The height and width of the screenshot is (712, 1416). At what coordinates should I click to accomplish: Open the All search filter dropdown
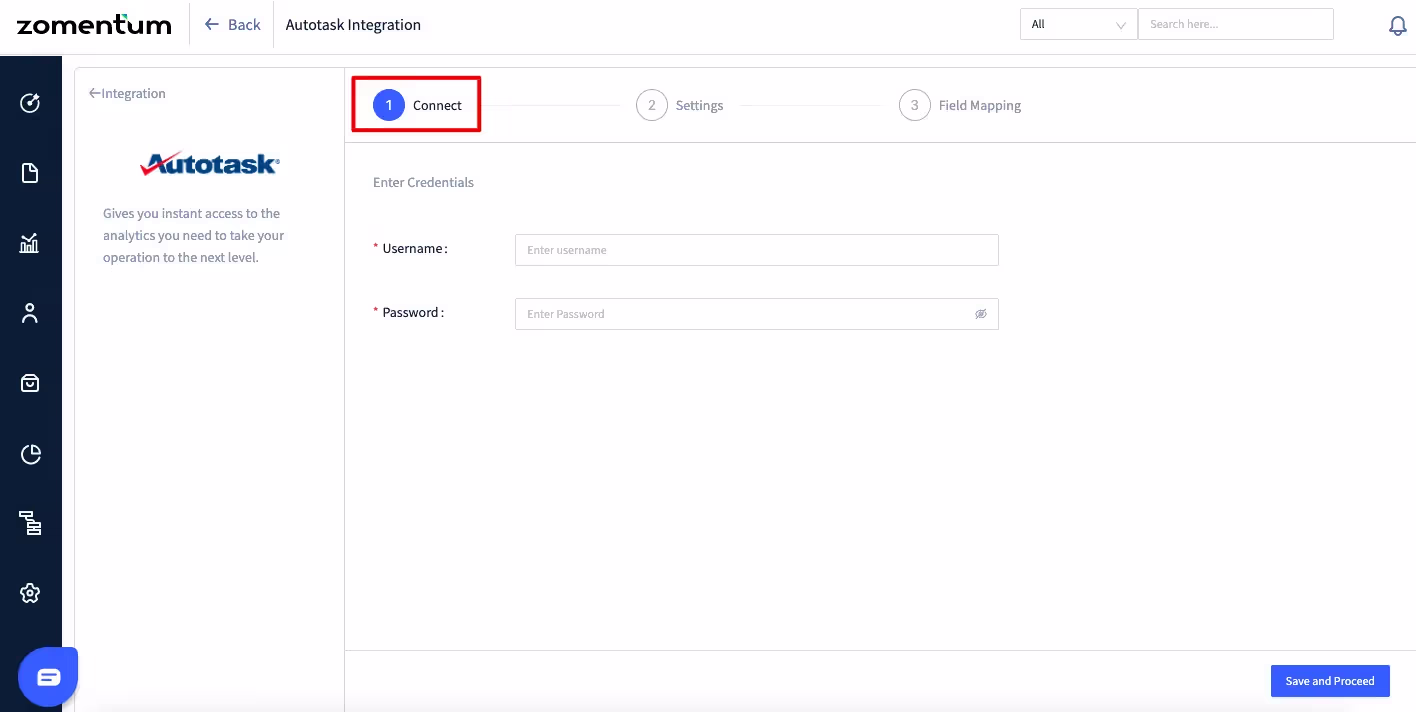pos(1078,24)
